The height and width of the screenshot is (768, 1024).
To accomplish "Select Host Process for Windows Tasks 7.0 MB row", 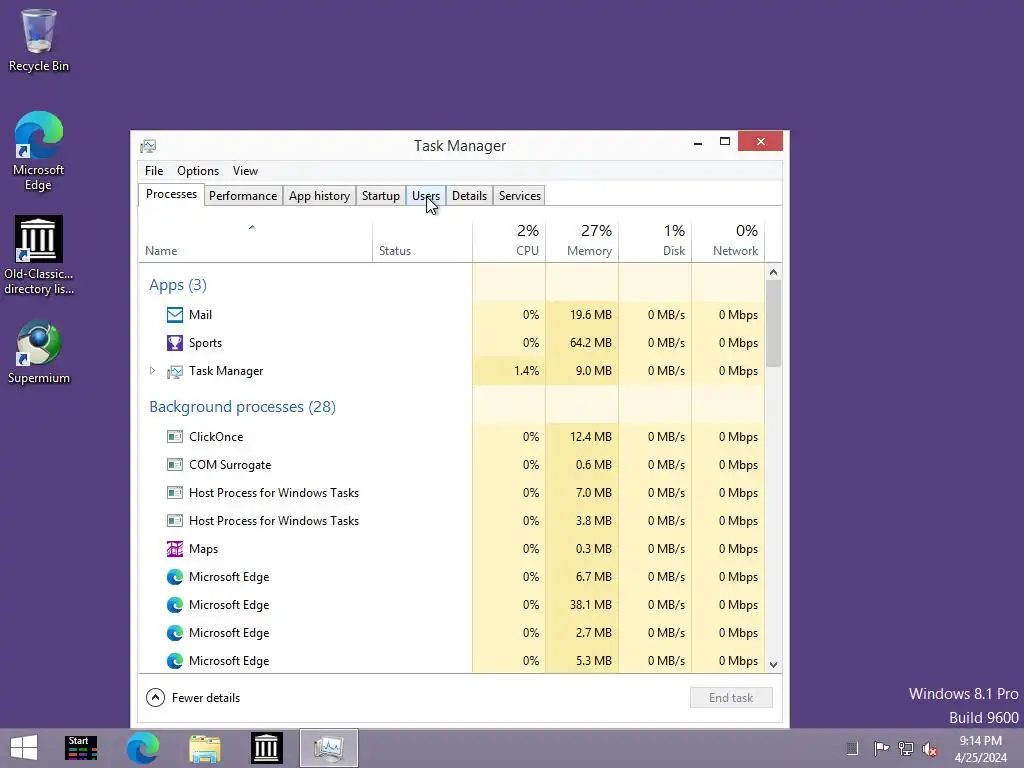I will click(x=451, y=493).
